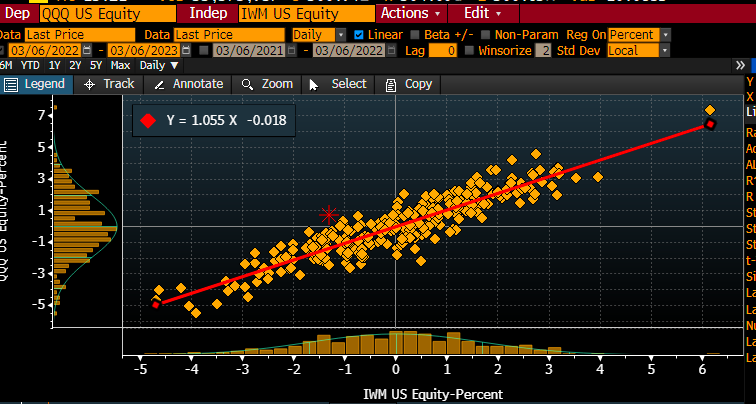Select the 5Y range tab
The width and height of the screenshot is (756, 404).
[96, 66]
